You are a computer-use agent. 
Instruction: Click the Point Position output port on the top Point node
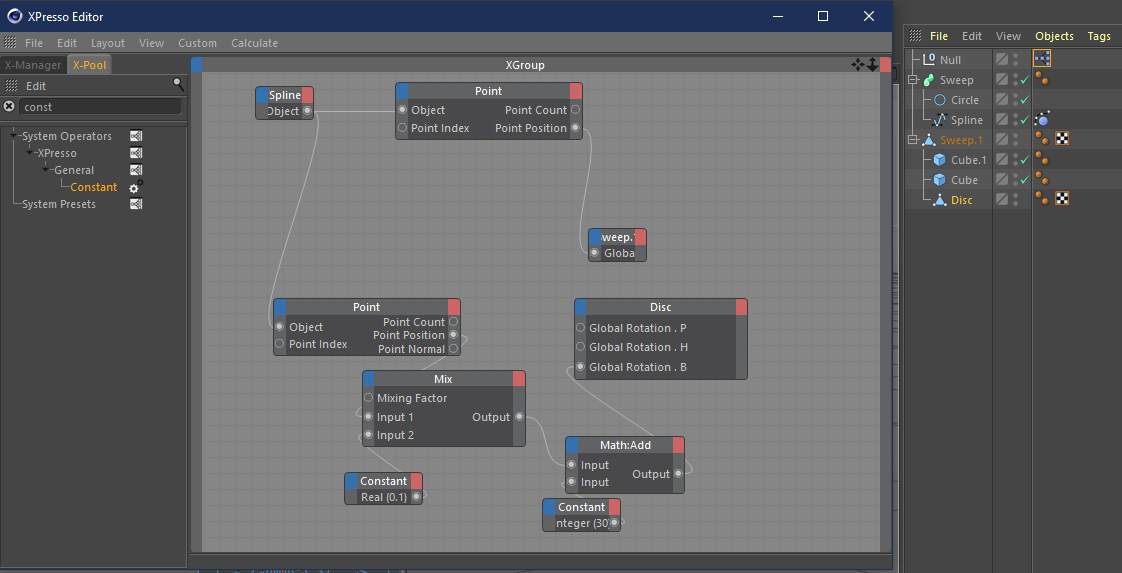pyautogui.click(x=576, y=128)
